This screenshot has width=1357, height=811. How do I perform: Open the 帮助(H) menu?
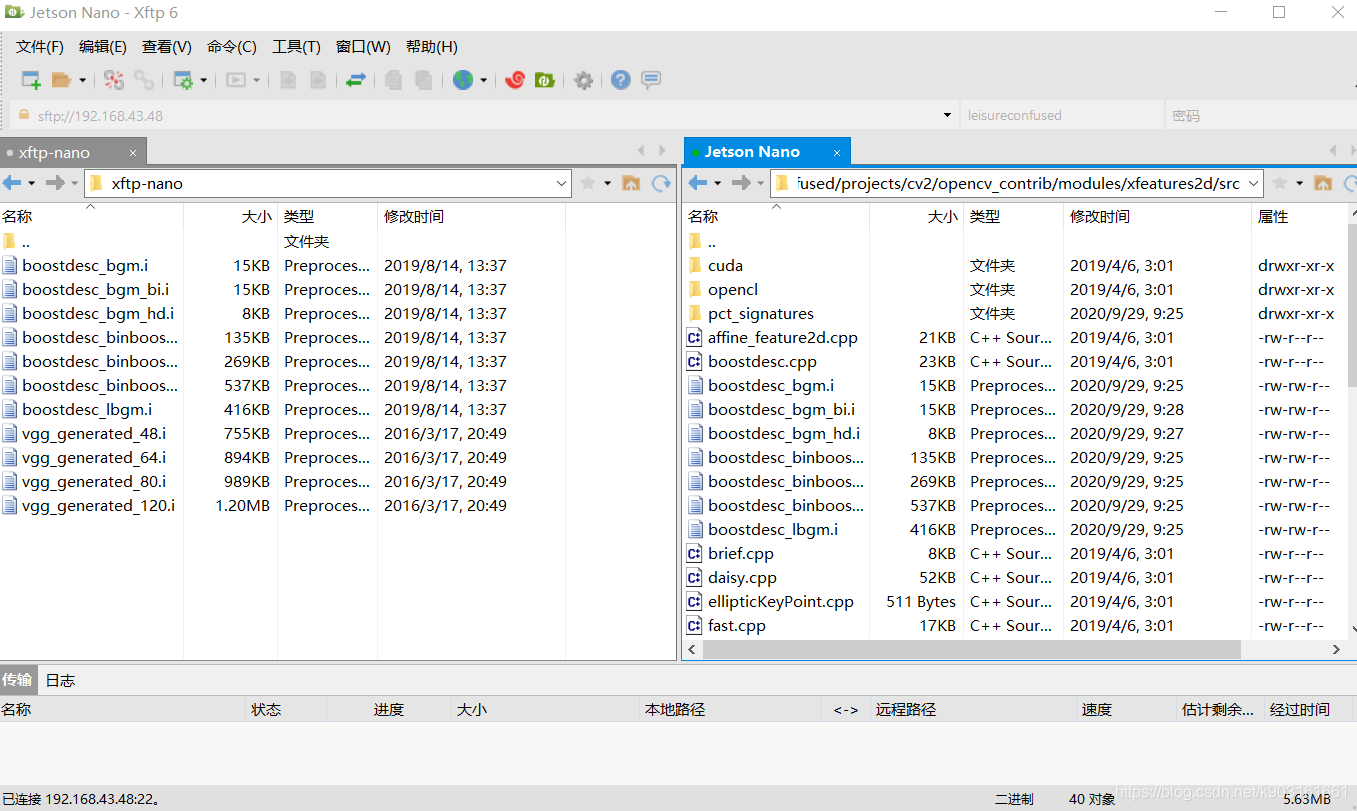pos(432,47)
